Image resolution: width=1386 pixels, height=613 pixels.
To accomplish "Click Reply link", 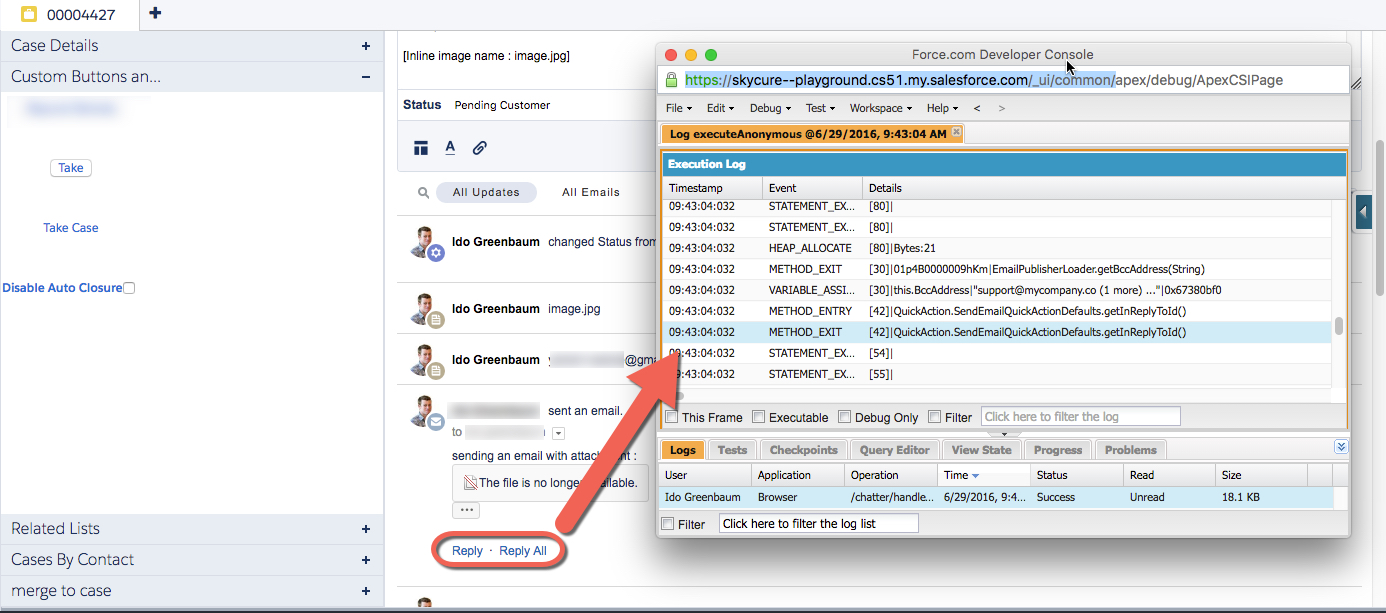I will (x=467, y=551).
